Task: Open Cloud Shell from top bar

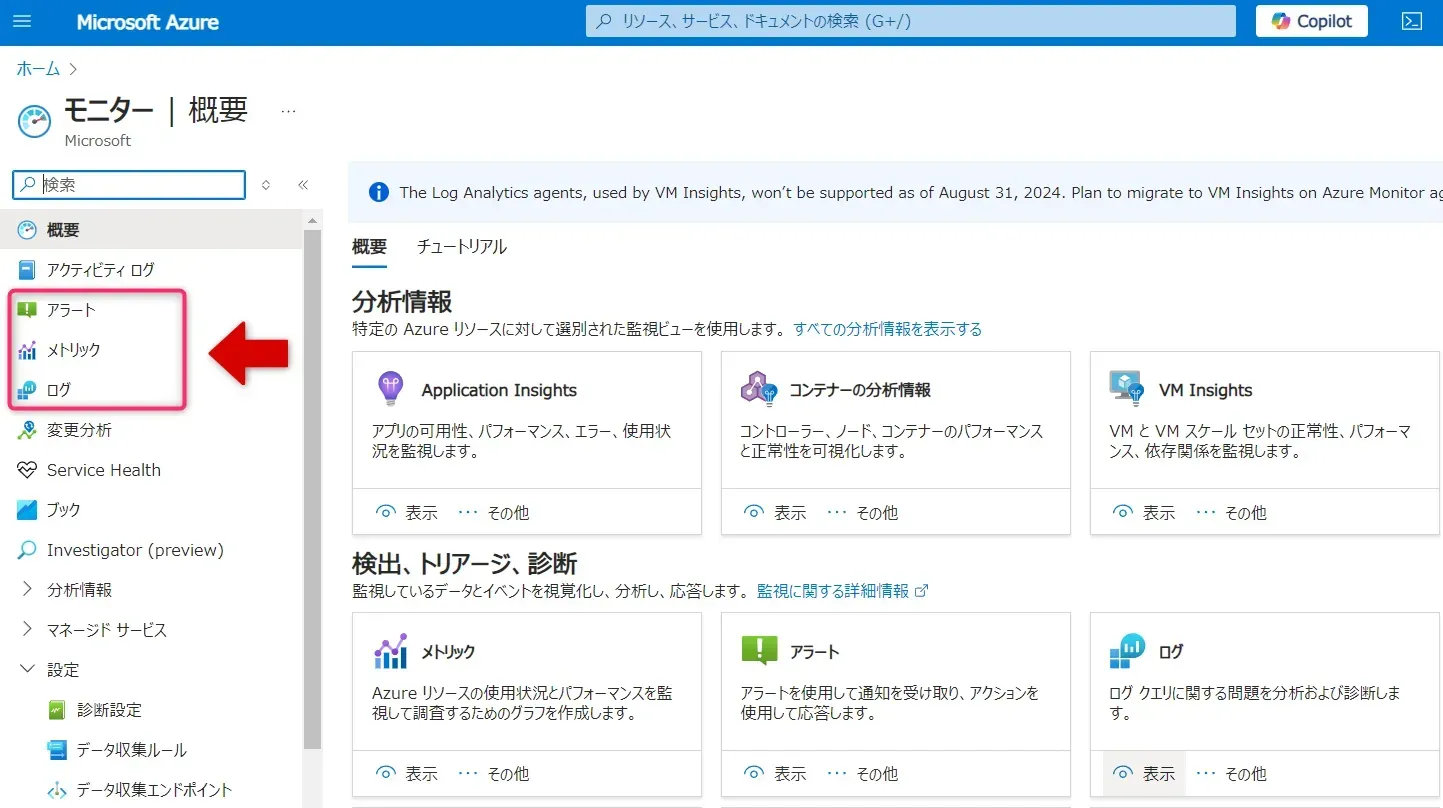Action: click(1411, 21)
